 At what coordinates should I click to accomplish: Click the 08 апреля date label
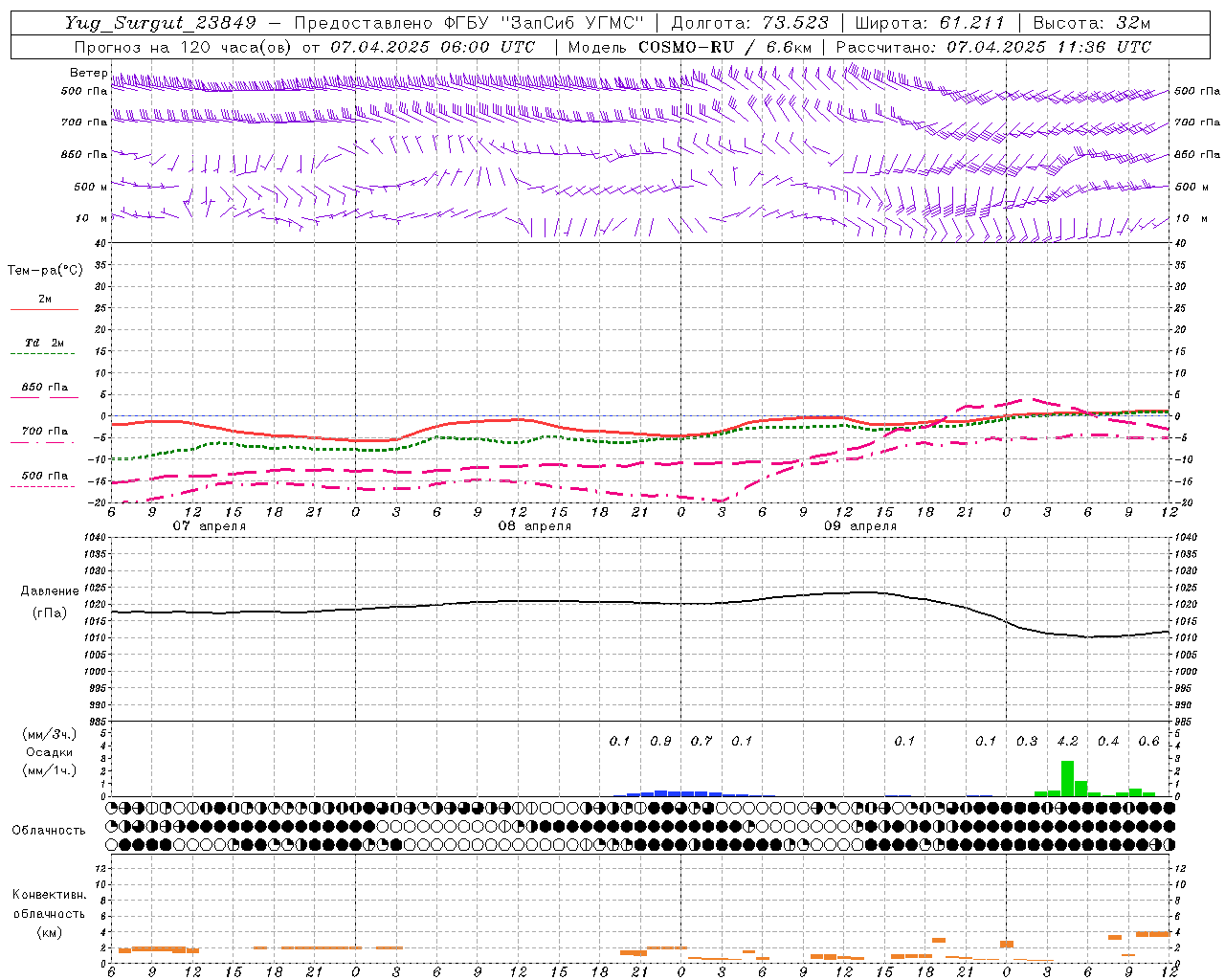(534, 526)
